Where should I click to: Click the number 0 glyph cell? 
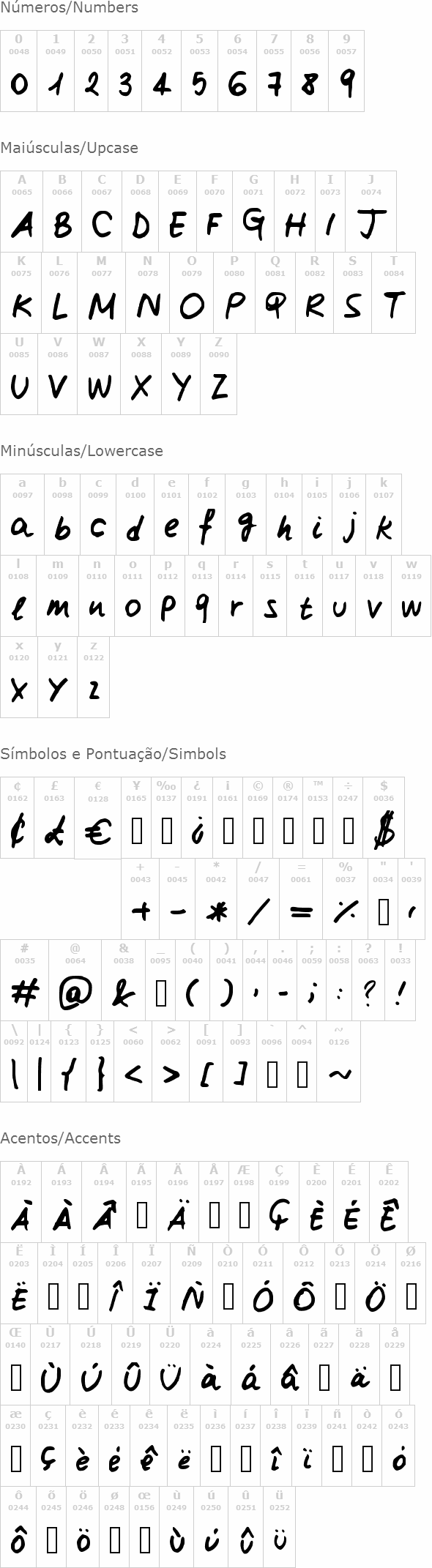coord(18,71)
